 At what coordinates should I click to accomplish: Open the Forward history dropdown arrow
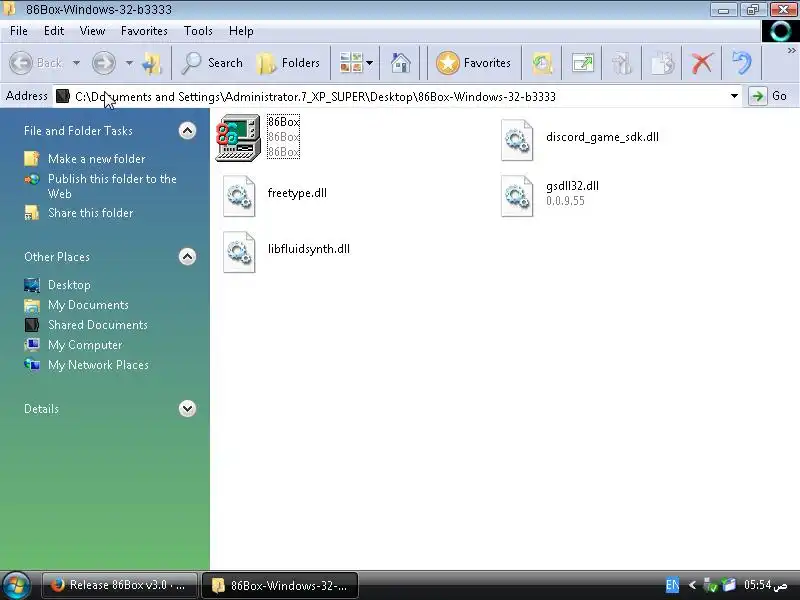129,63
